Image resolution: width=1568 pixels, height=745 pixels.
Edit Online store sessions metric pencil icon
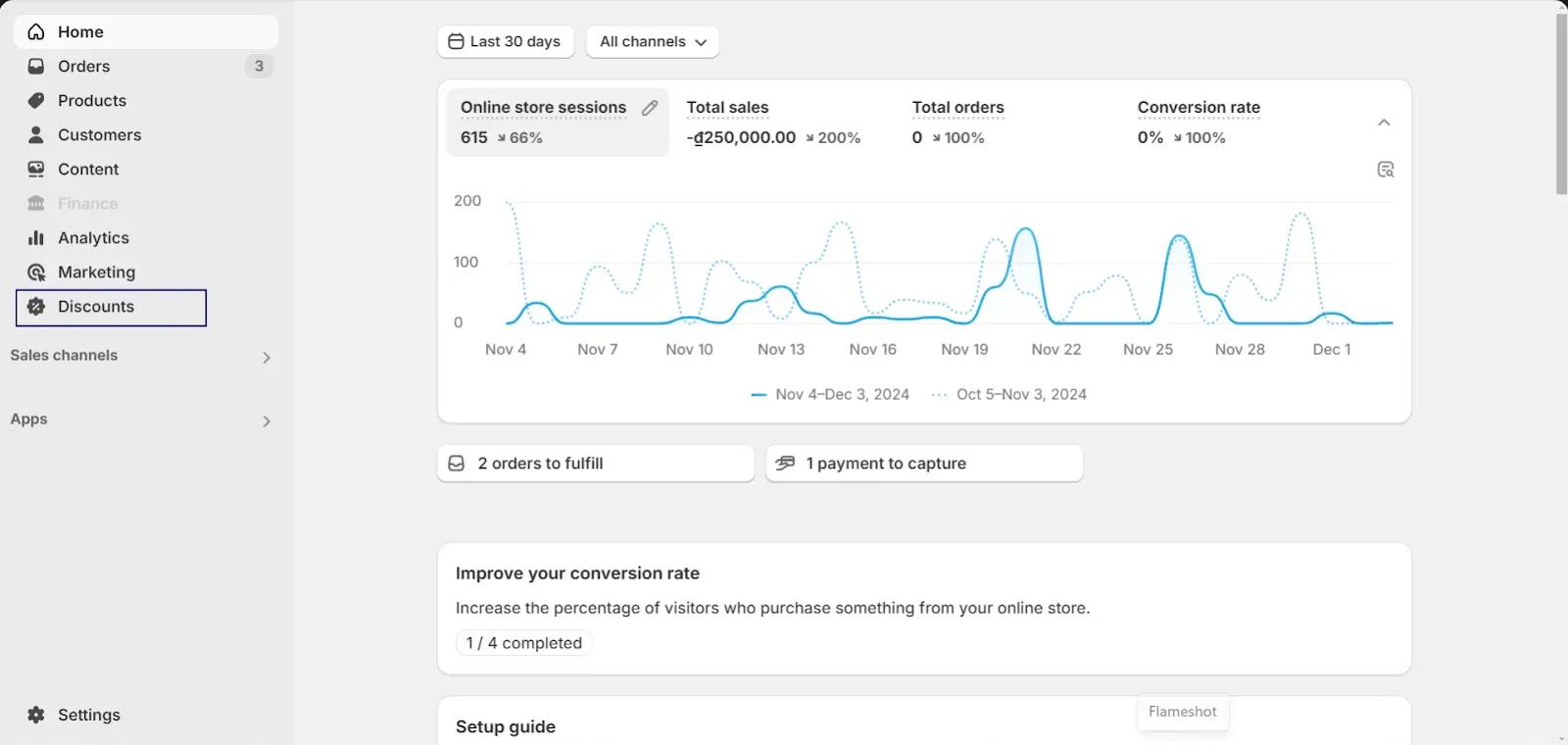pyautogui.click(x=650, y=108)
